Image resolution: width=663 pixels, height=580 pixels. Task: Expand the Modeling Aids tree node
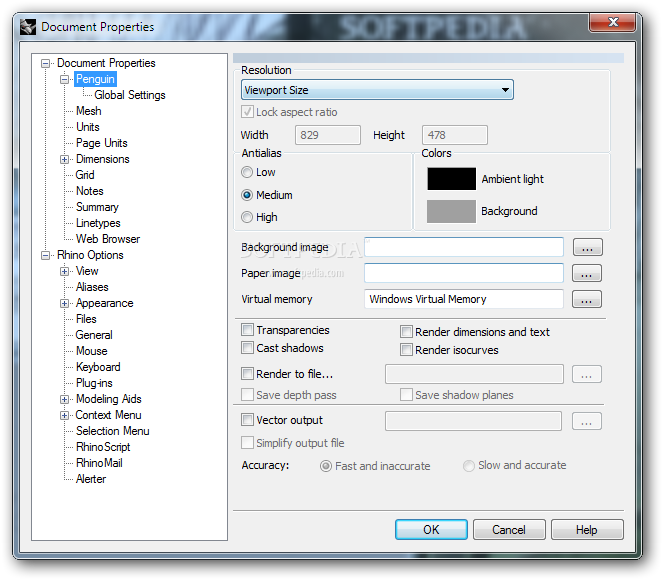[x=64, y=399]
